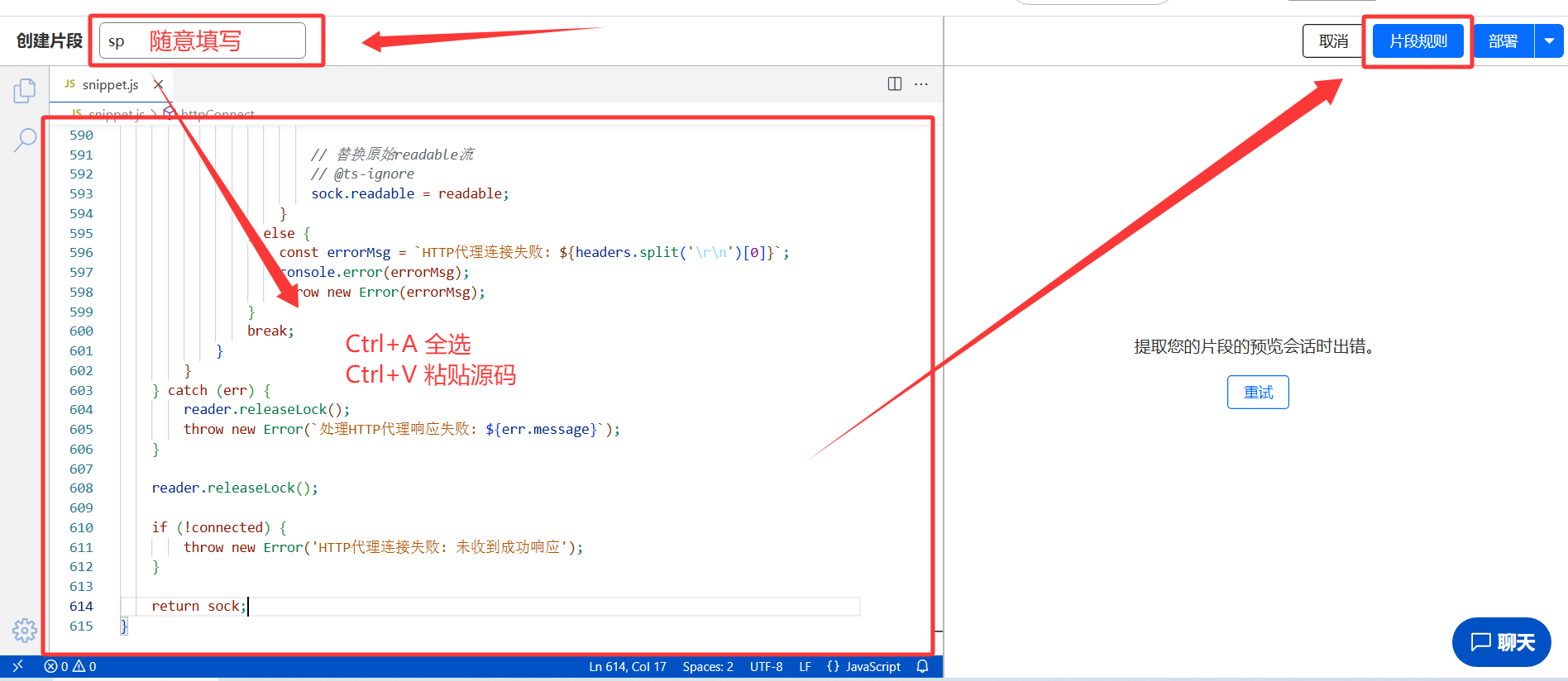Click the 片段规则 snippet rules button
Image resolution: width=1568 pixels, height=681 pixels.
coord(1417,41)
